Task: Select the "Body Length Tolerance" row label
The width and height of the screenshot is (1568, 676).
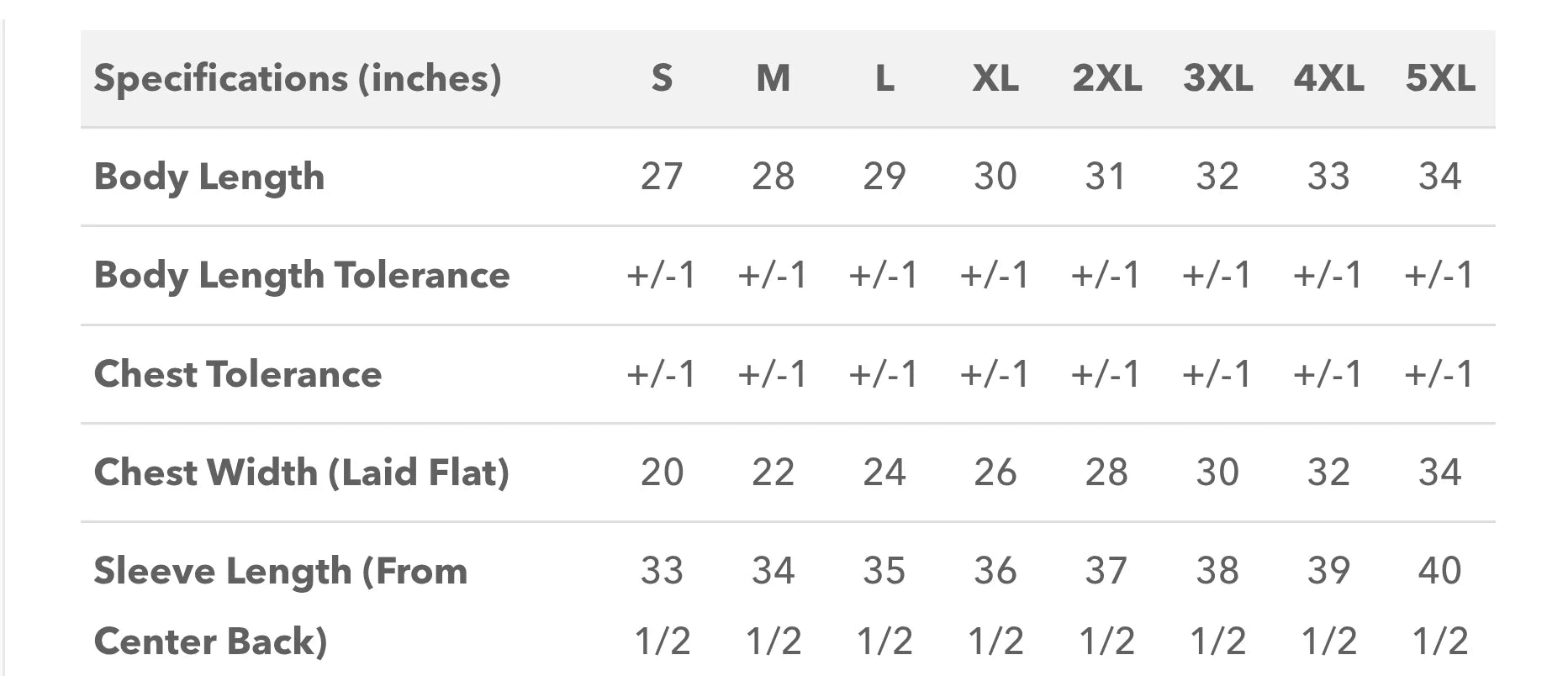Action: pyautogui.click(x=302, y=275)
